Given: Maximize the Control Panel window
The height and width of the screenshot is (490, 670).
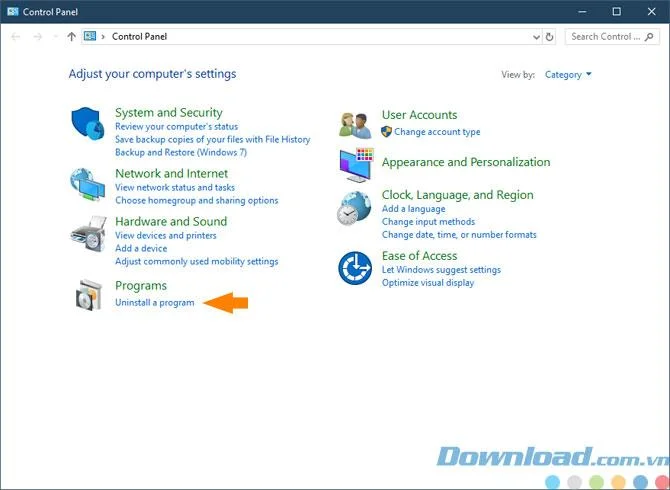Looking at the screenshot, I should (617, 12).
